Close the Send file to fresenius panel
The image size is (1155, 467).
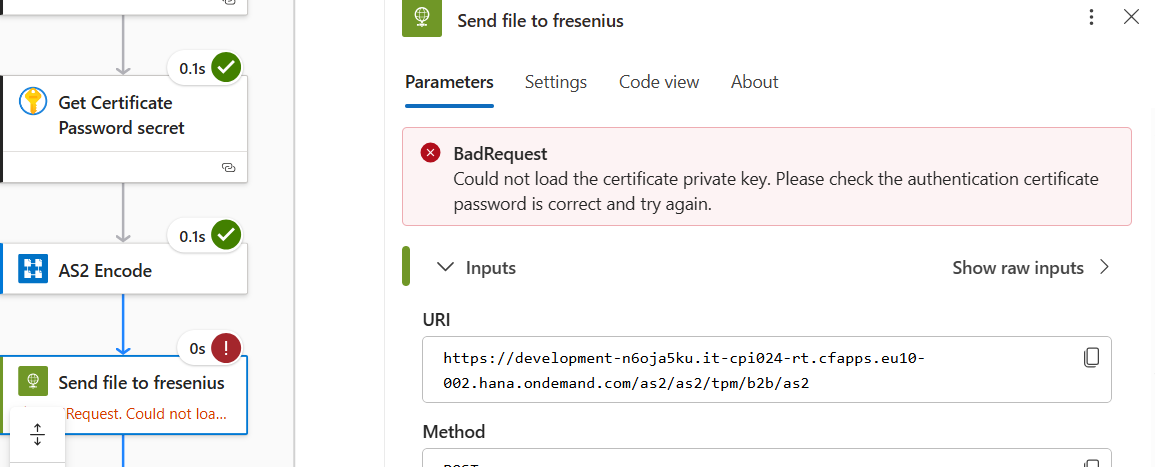coord(1131,17)
